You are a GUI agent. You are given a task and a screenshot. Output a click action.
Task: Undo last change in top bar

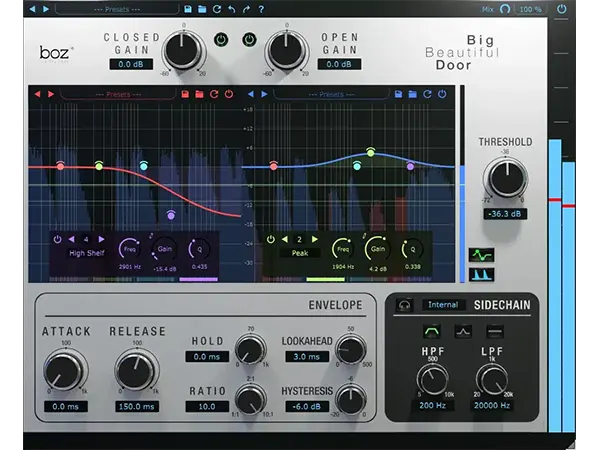click(x=232, y=9)
